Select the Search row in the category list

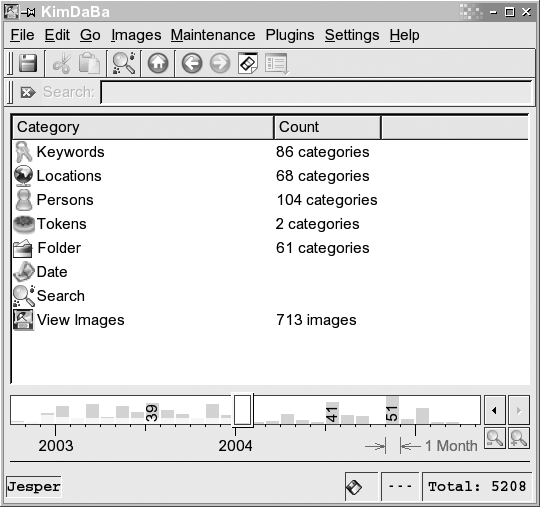270,296
